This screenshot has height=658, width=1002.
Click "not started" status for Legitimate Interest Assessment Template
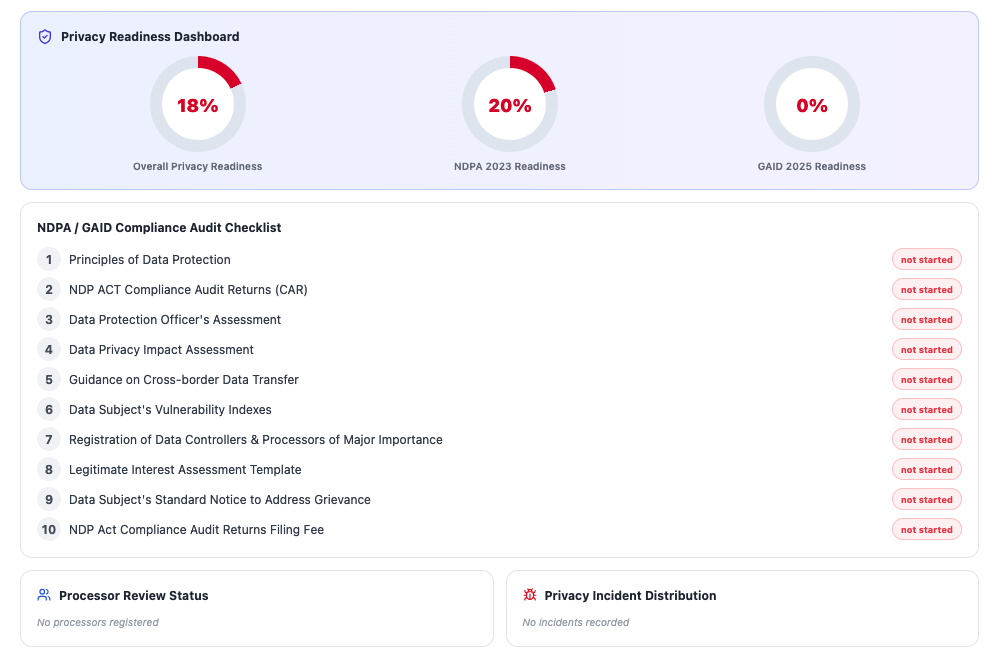pyautogui.click(x=927, y=470)
